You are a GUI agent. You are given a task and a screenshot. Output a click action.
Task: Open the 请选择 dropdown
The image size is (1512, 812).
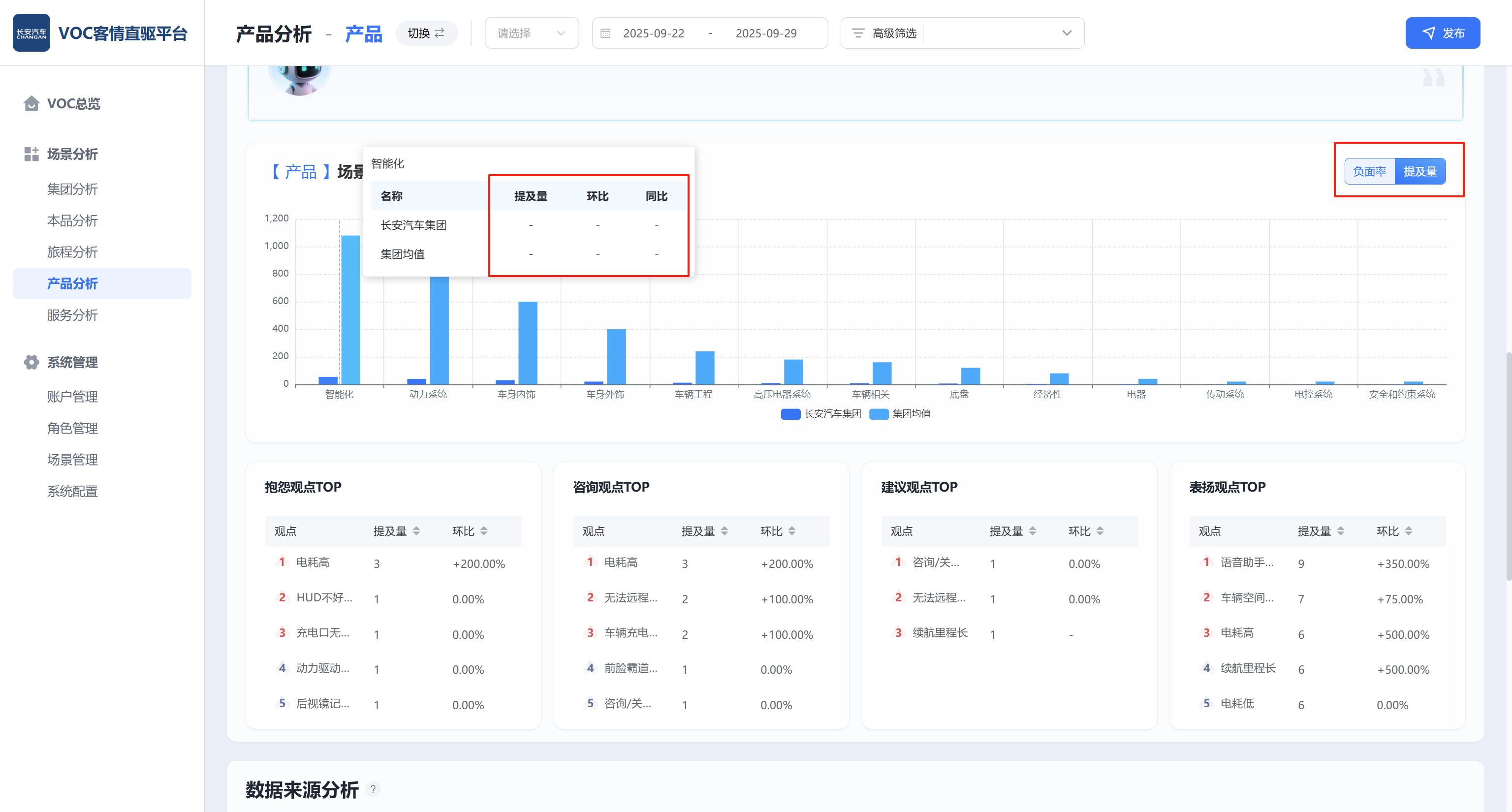pyautogui.click(x=531, y=33)
